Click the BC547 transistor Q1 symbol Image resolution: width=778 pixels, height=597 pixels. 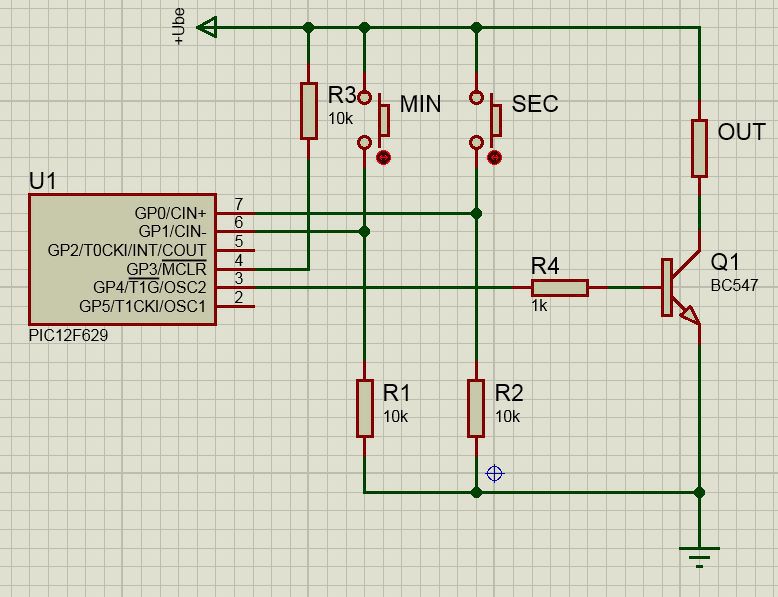tap(679, 287)
